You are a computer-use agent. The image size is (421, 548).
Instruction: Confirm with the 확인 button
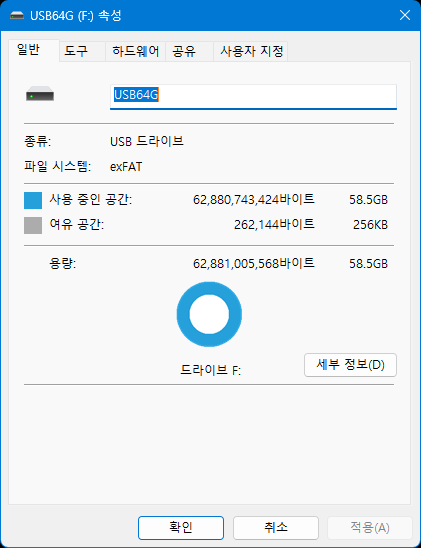pos(181,528)
